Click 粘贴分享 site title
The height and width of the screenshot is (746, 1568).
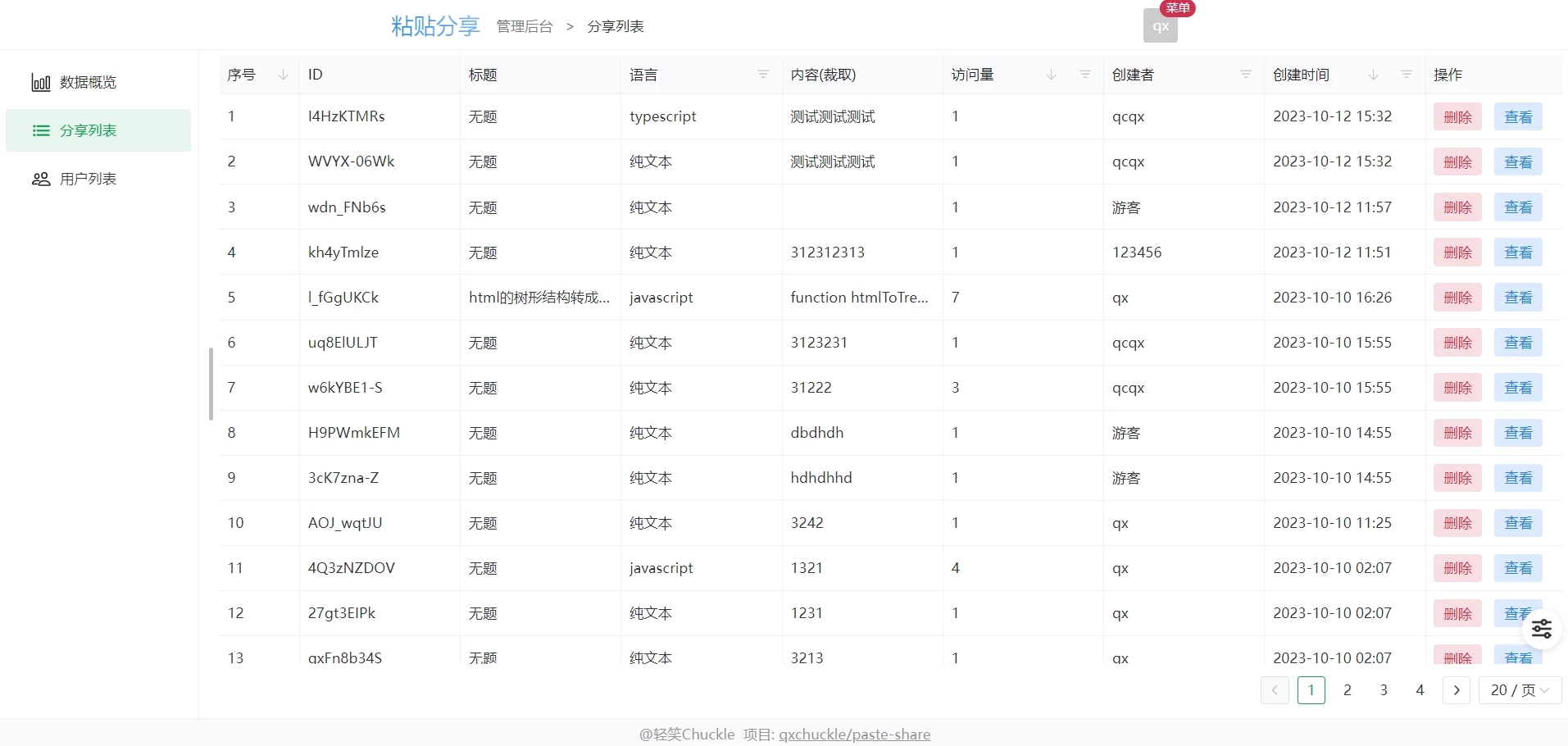click(435, 26)
